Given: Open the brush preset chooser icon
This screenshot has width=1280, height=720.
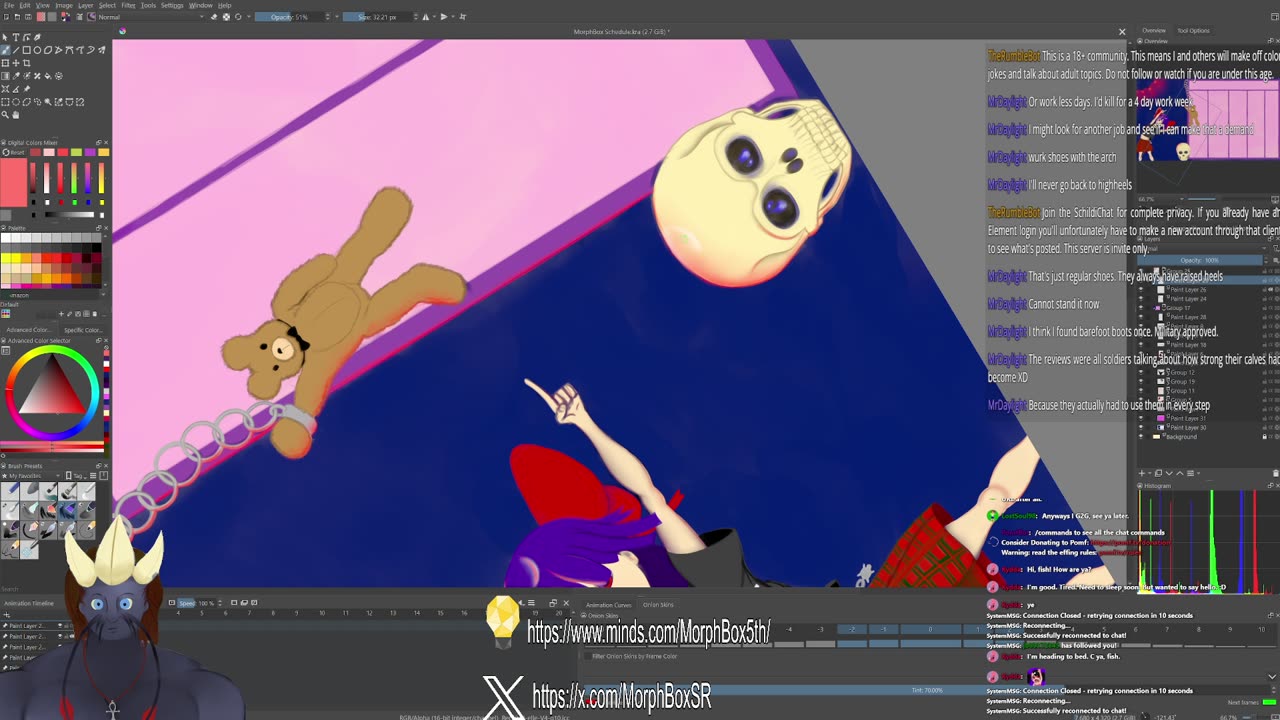Looking at the screenshot, I should click(91, 17).
